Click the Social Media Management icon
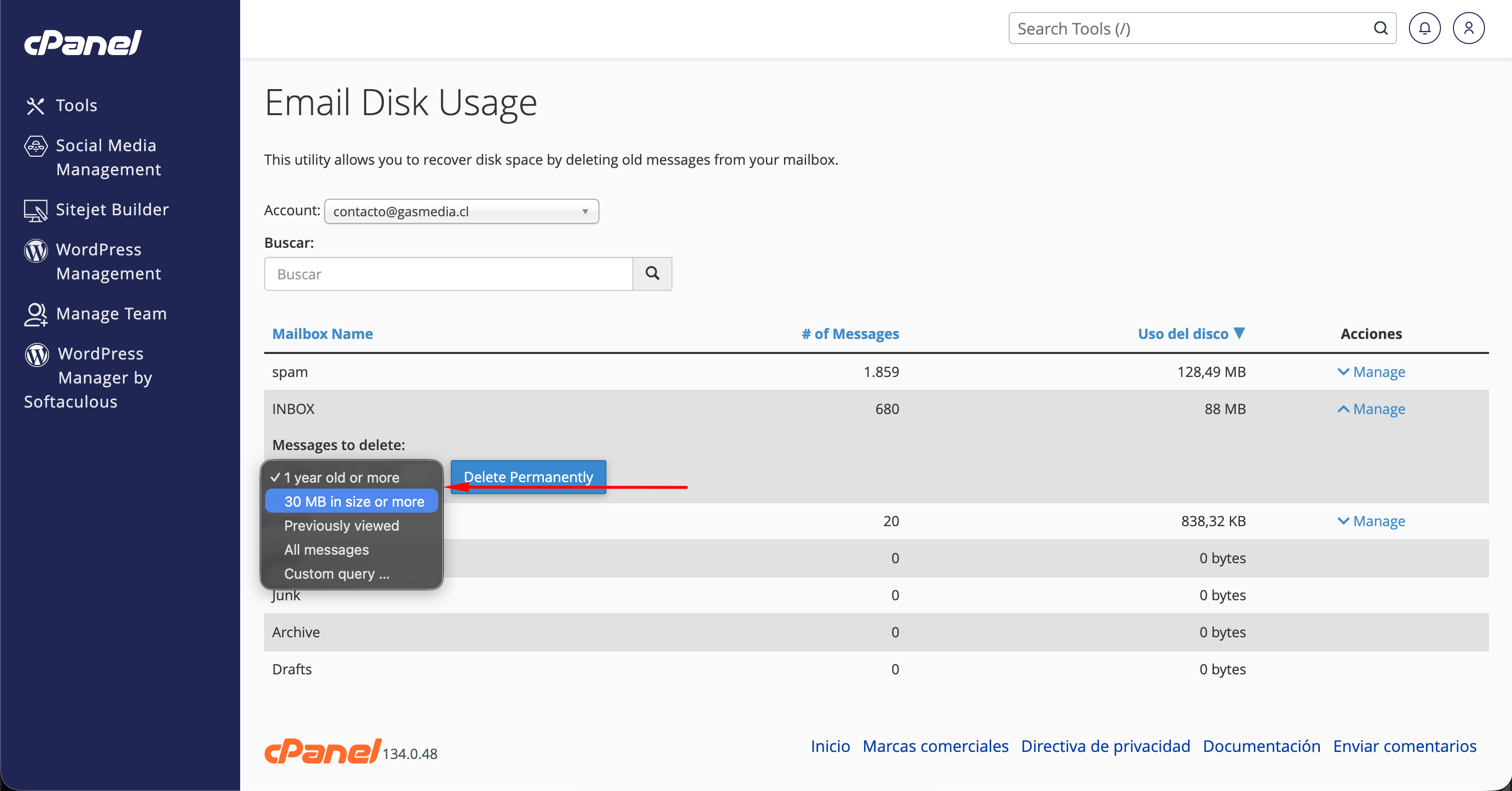Viewport: 1512px width, 791px height. tap(36, 146)
